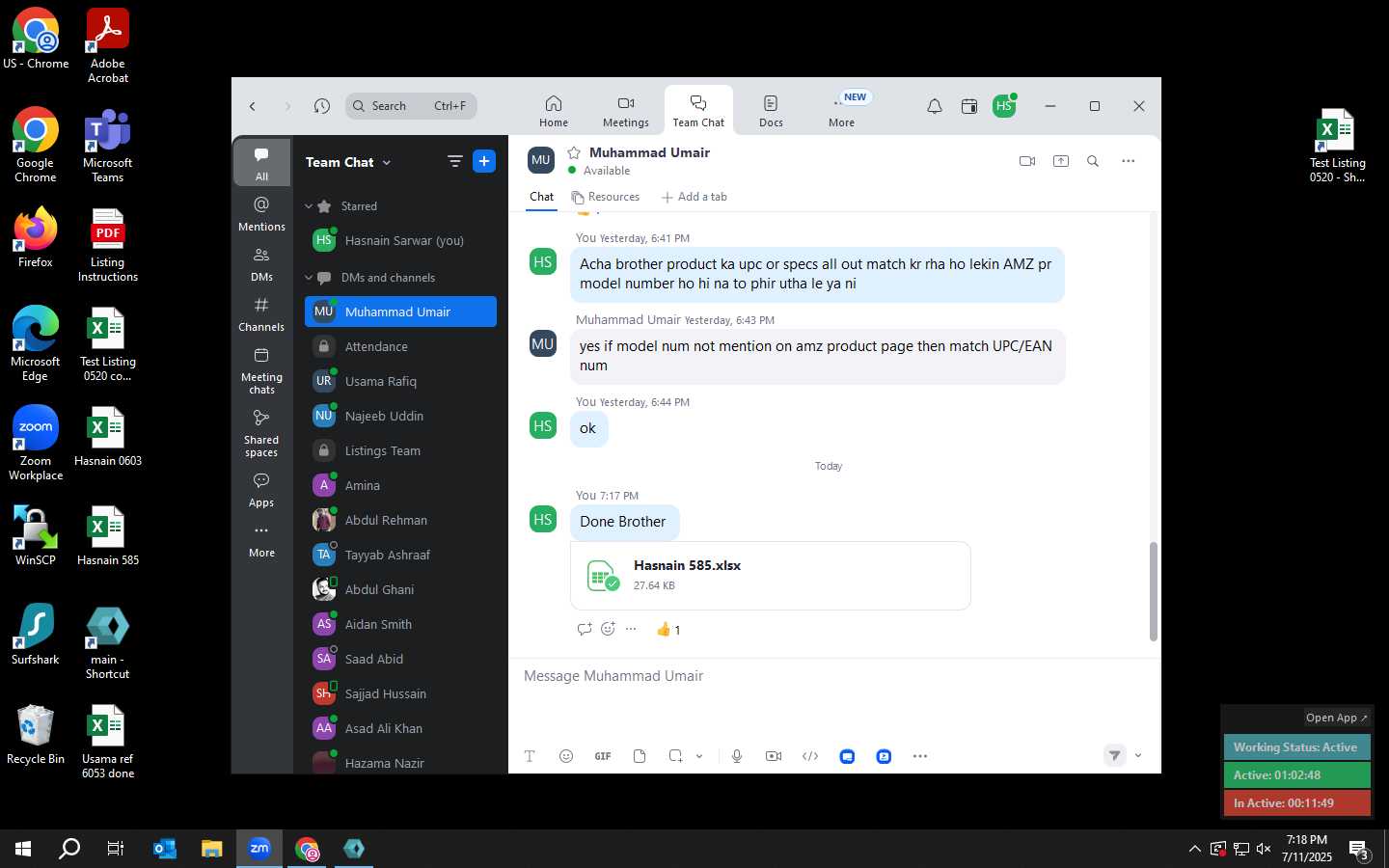This screenshot has width=1389, height=868.
Task: Open the Hasnain 585.xlsx attachment
Action: pyautogui.click(x=771, y=576)
